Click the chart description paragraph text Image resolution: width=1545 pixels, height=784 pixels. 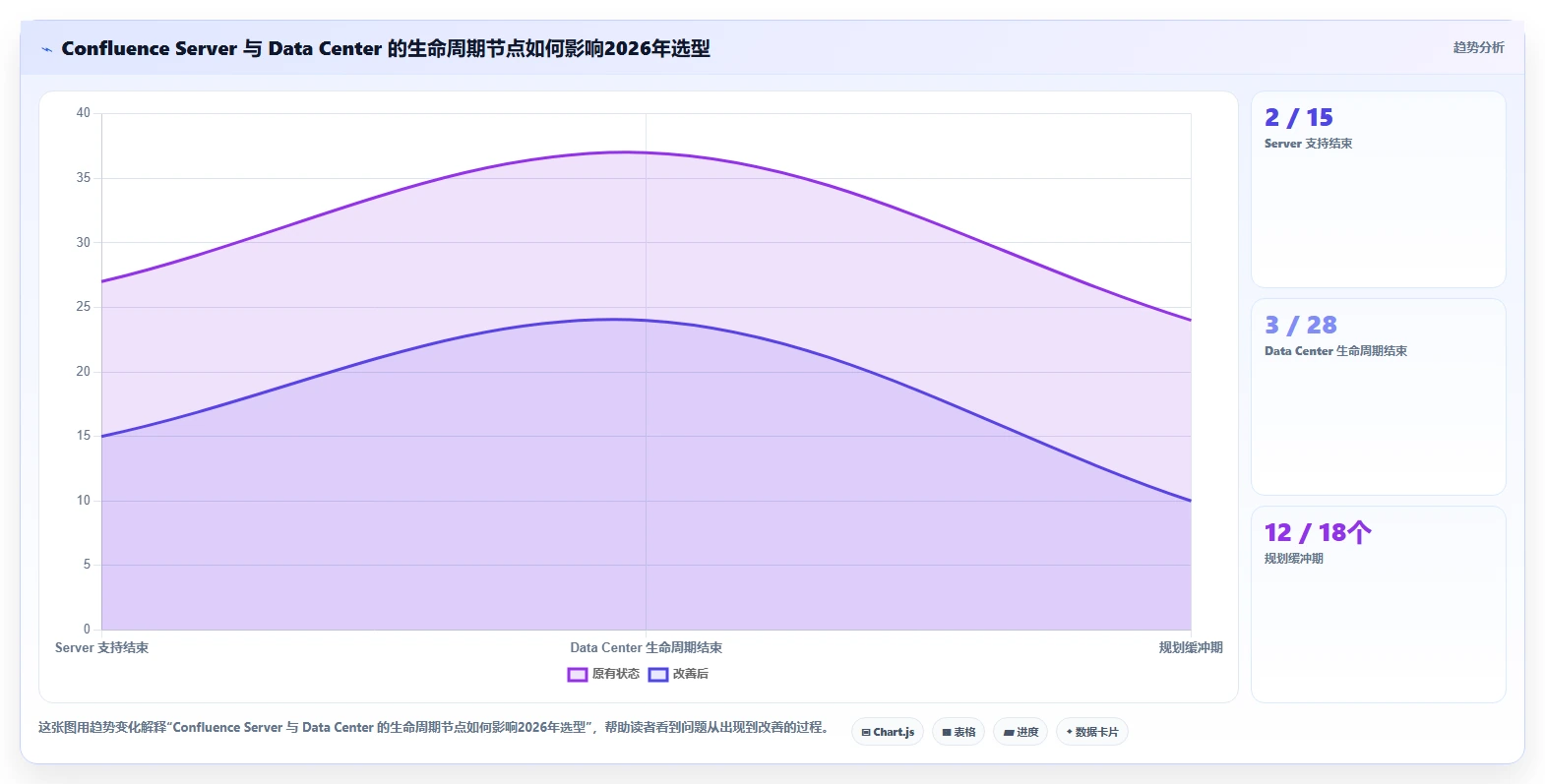pos(434,728)
